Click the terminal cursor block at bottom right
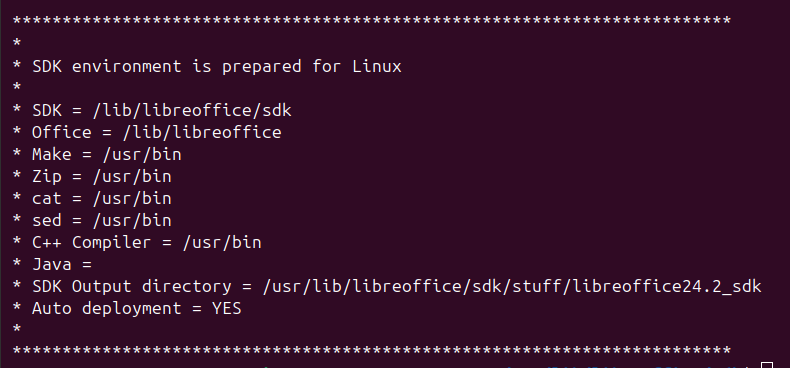 [767, 365]
